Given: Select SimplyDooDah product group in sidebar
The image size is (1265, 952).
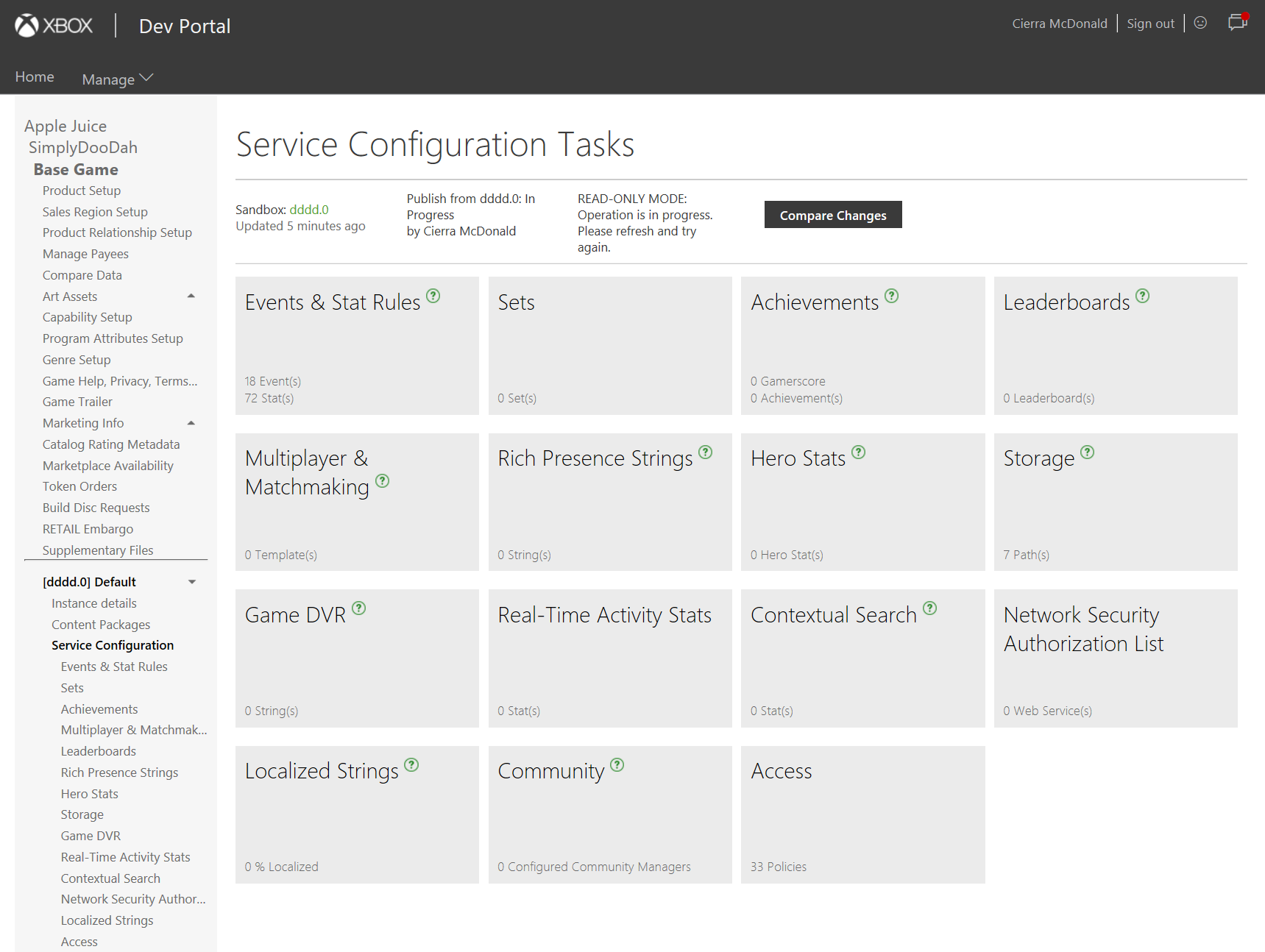Looking at the screenshot, I should pos(83,147).
